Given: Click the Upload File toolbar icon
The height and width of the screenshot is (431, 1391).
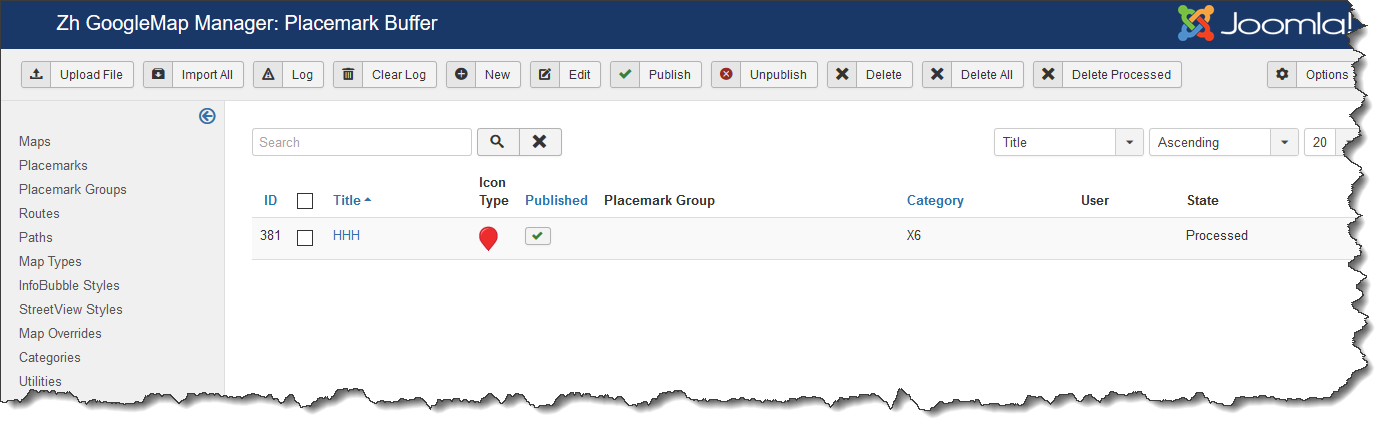Looking at the screenshot, I should pyautogui.click(x=37, y=75).
